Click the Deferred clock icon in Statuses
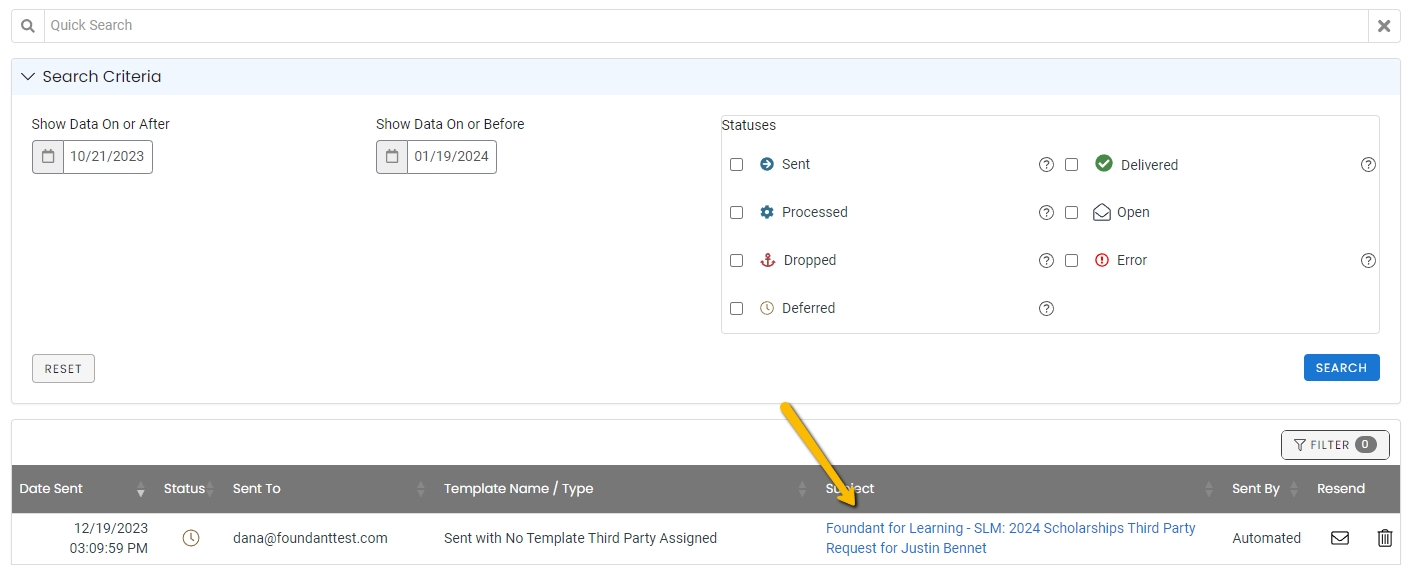1408x565 pixels. 767,308
